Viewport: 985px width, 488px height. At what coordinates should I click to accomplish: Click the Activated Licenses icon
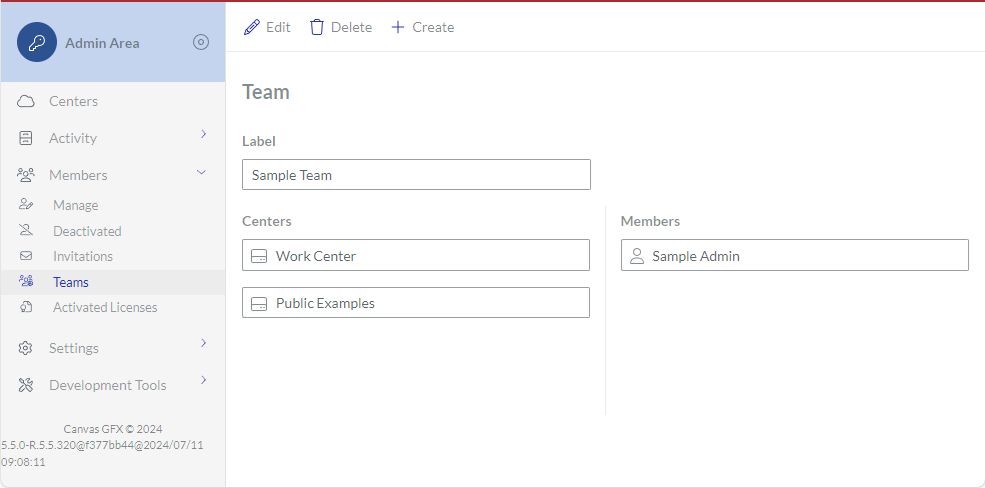tap(26, 306)
